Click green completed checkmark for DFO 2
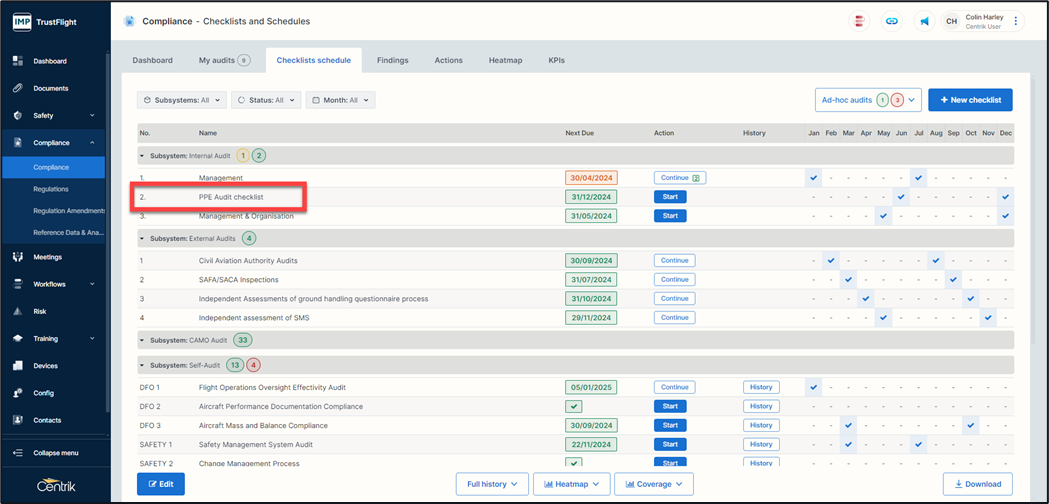The width and height of the screenshot is (1049, 504). tap(574, 407)
